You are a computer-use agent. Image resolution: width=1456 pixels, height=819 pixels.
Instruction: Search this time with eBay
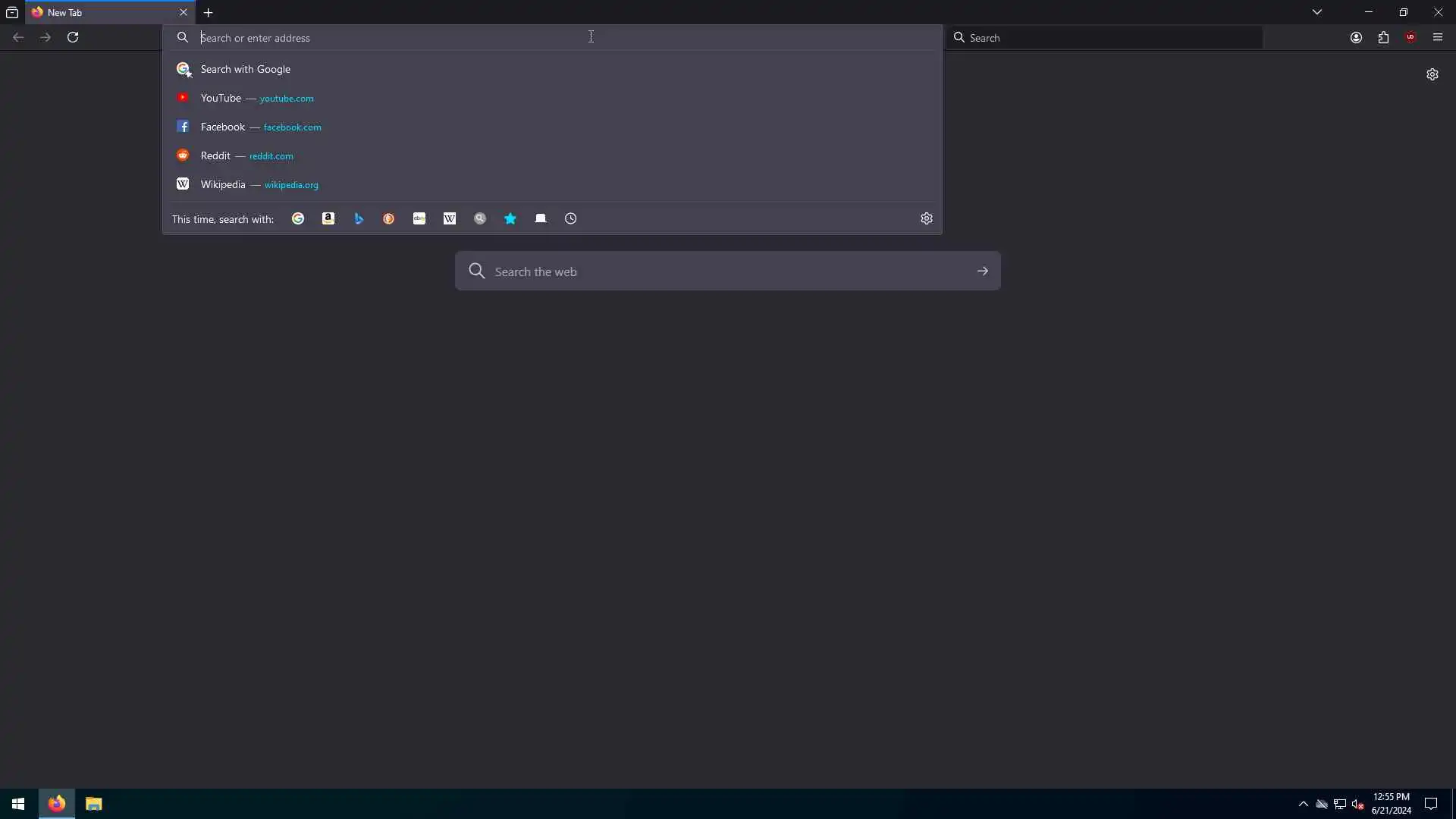pyautogui.click(x=419, y=218)
